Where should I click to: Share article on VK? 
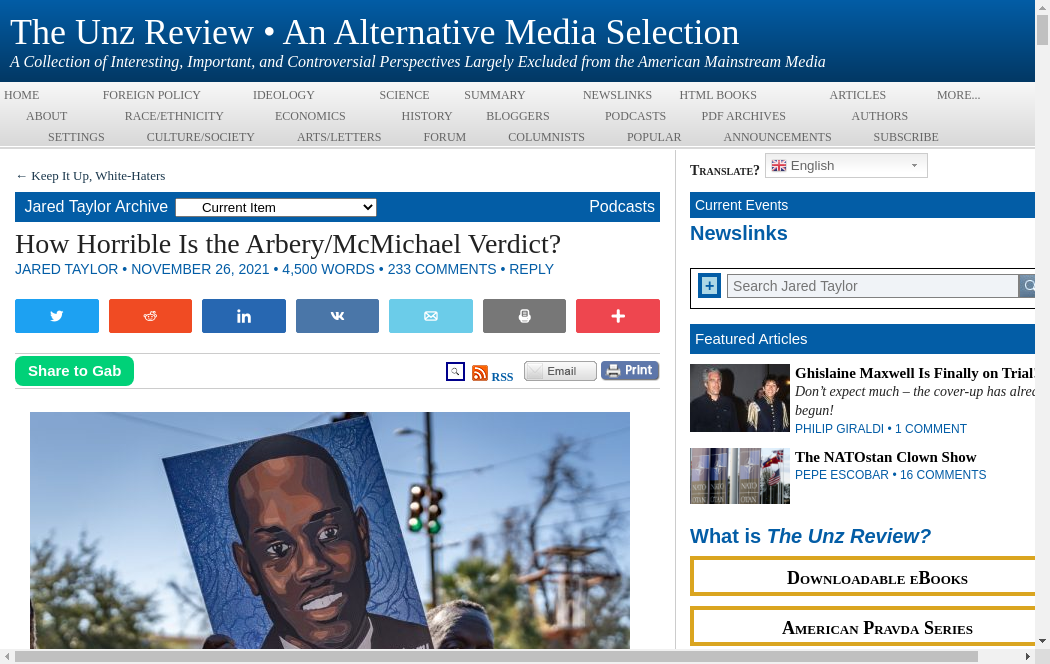pos(337,316)
